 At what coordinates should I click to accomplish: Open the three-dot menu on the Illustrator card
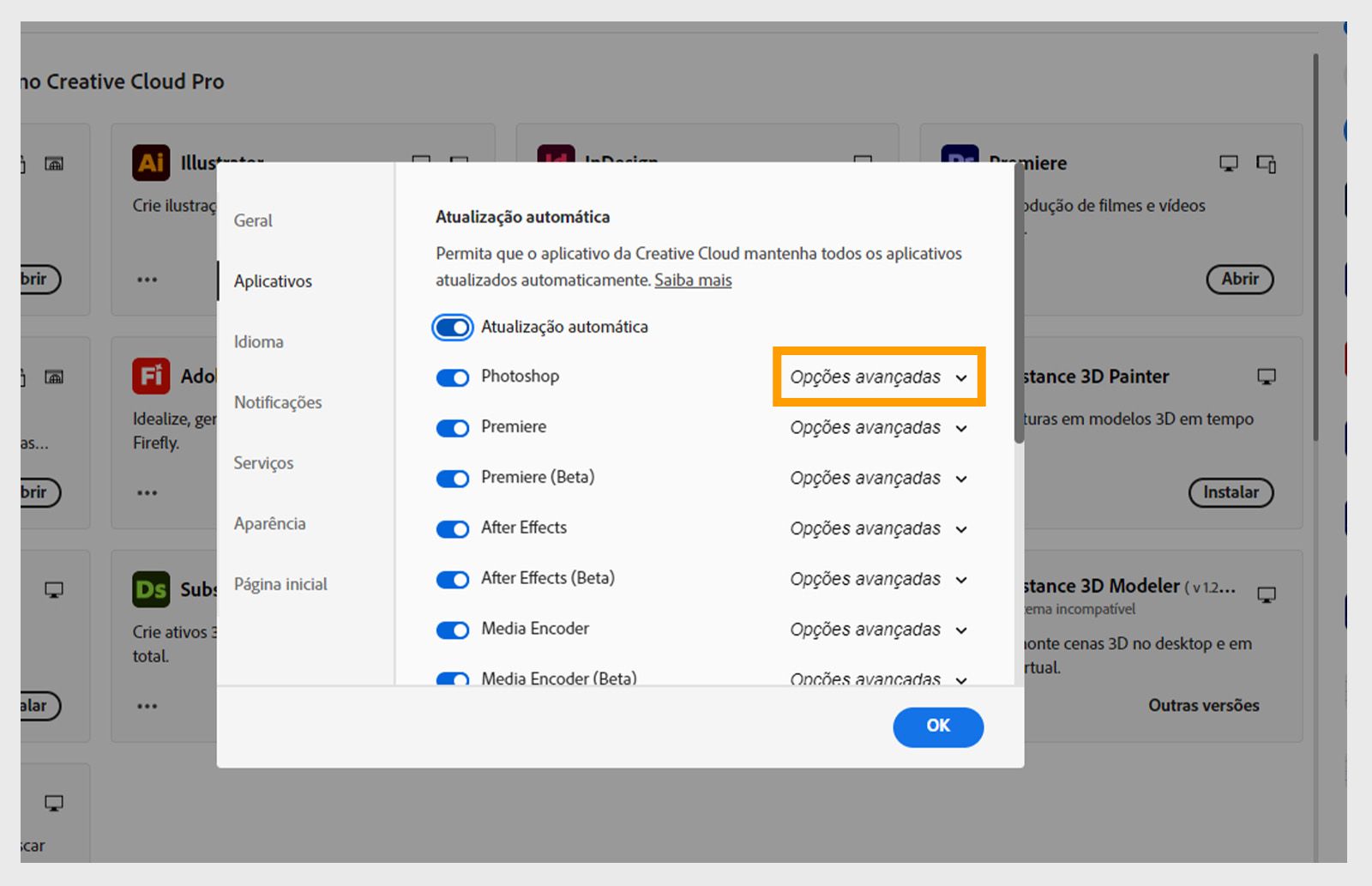(x=147, y=280)
